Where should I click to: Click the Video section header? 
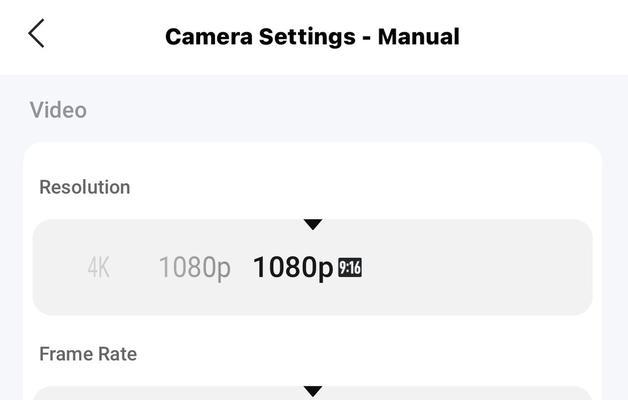click(58, 110)
